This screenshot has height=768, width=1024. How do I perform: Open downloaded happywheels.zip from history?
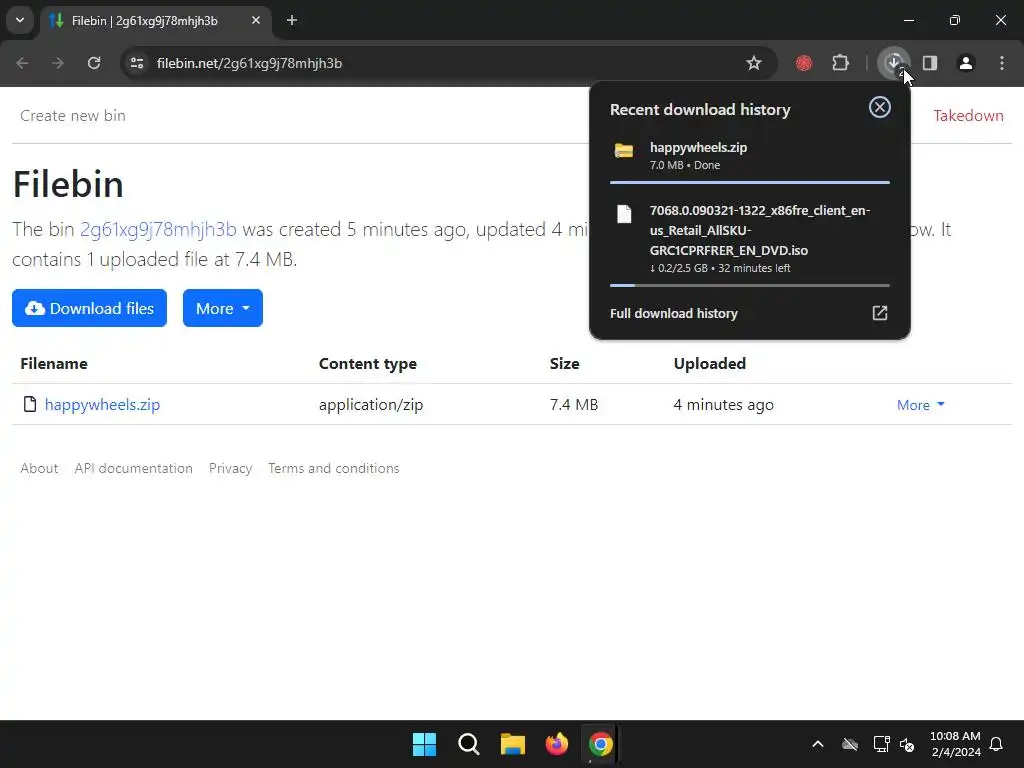(x=750, y=155)
